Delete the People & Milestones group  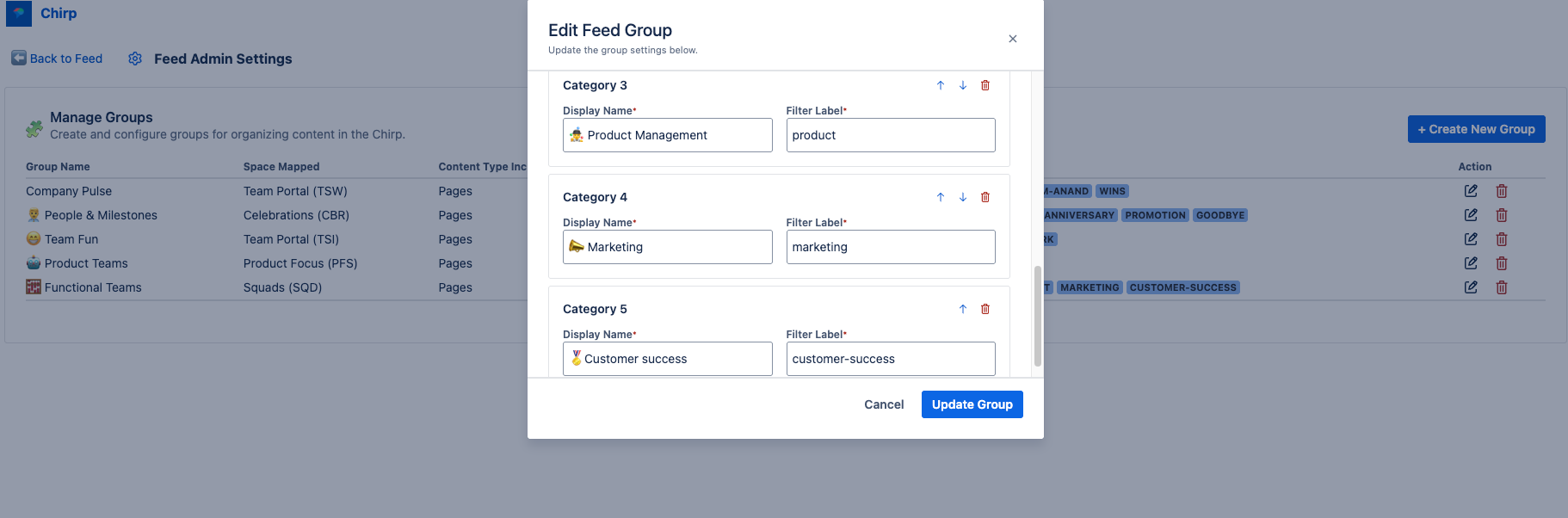[1502, 215]
